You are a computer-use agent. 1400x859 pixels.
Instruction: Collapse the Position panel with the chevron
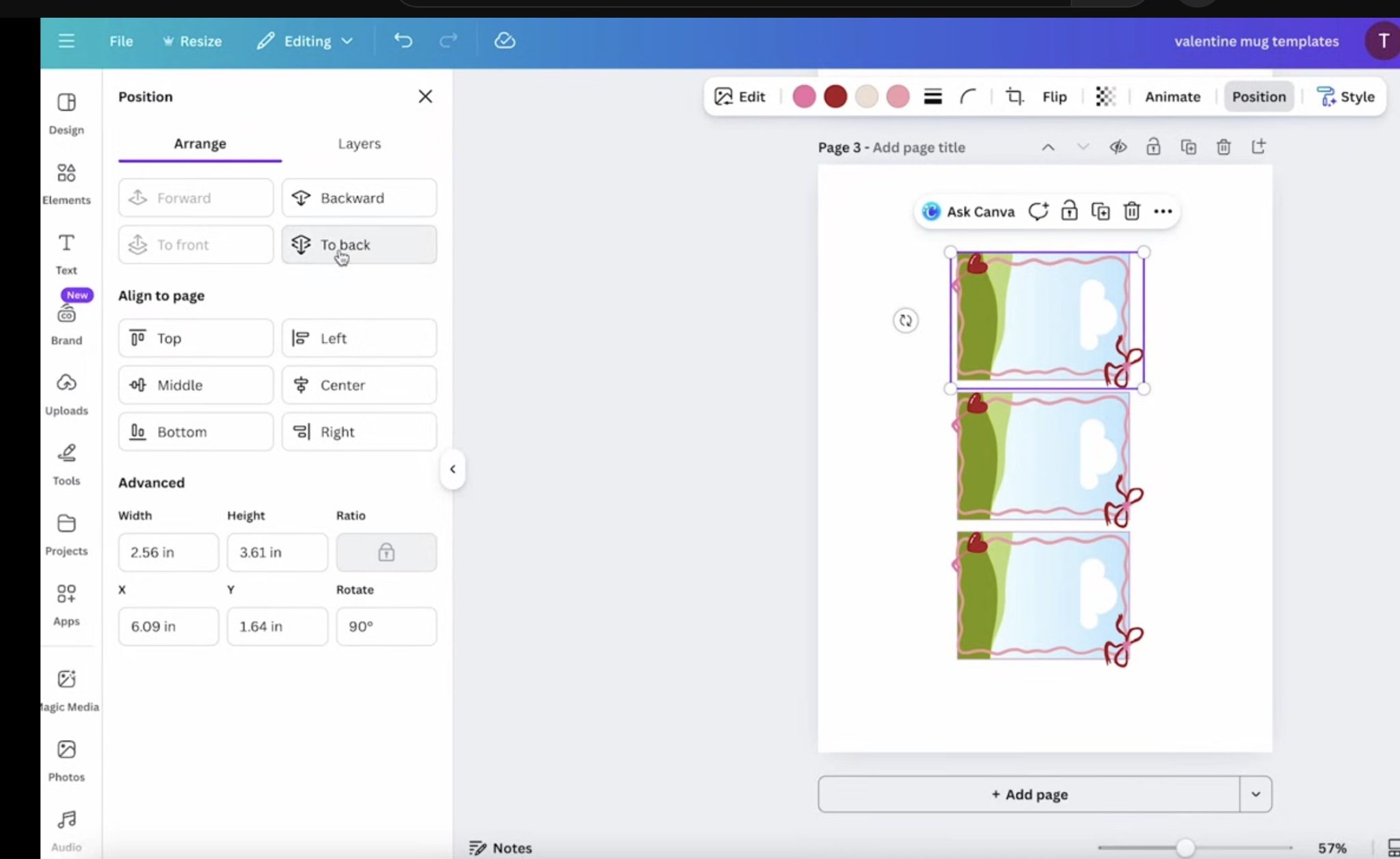pyautogui.click(x=452, y=469)
